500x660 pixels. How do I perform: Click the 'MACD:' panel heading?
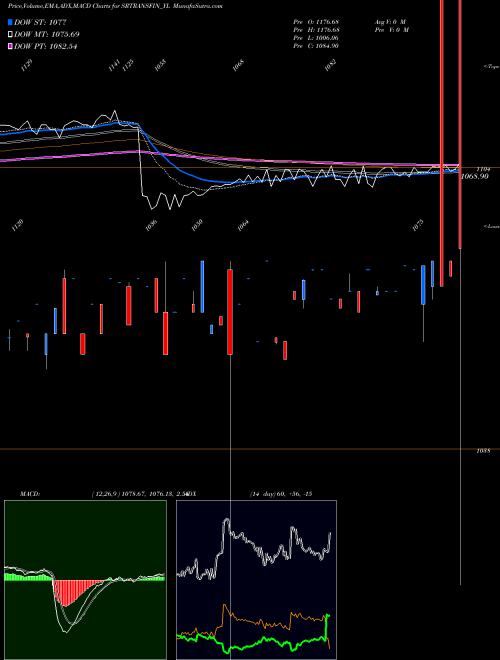pyautogui.click(x=30, y=494)
